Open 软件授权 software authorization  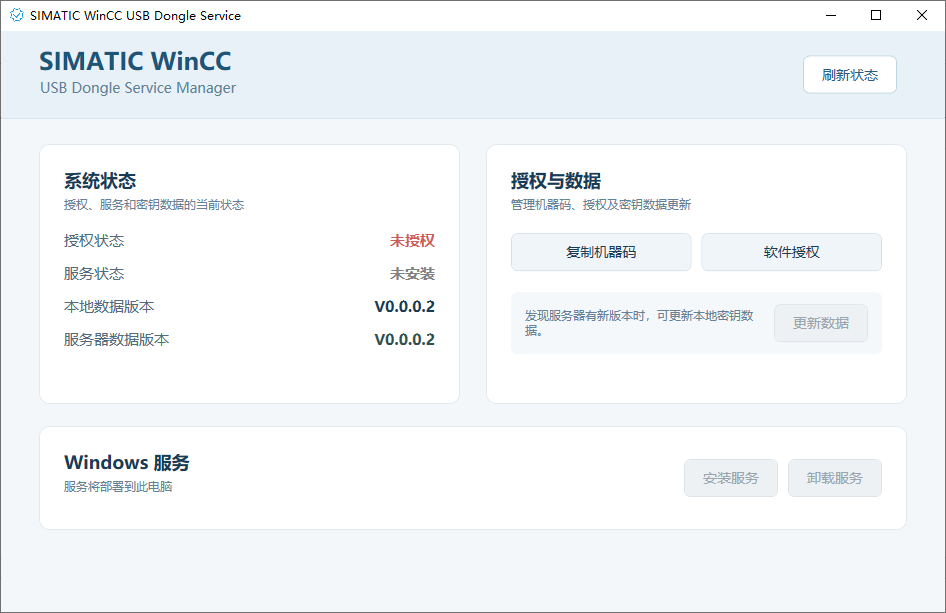[x=791, y=252]
